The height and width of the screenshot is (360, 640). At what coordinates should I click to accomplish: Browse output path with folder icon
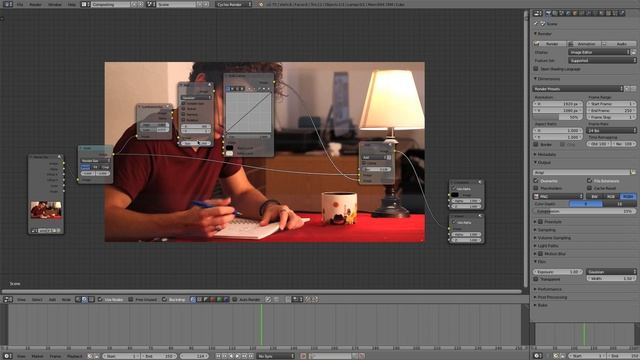(633, 172)
